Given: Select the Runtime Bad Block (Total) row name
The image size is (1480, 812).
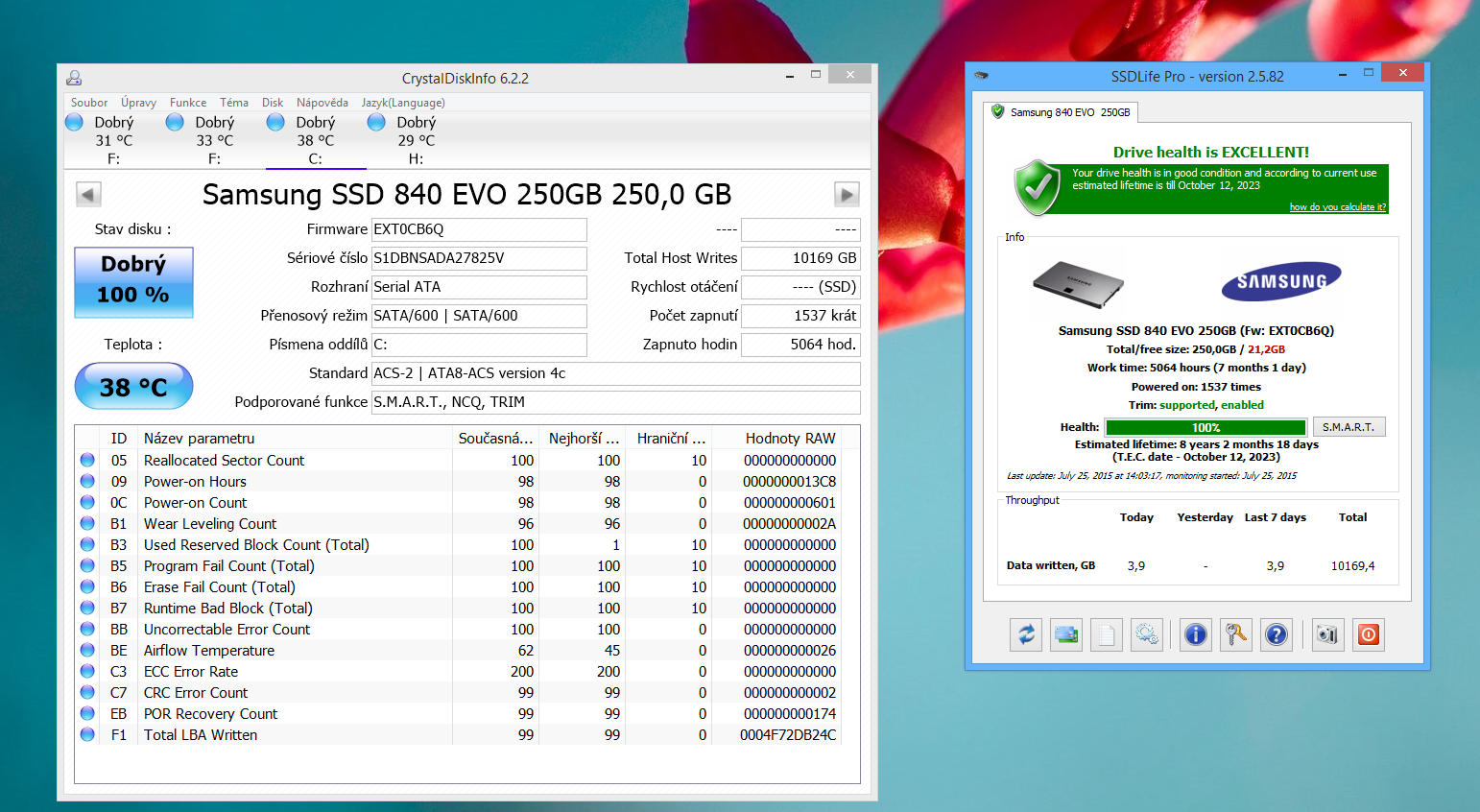Looking at the screenshot, I should pos(228,608).
